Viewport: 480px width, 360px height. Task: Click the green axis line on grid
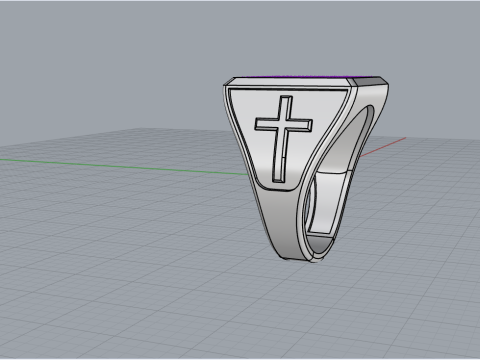[124, 167]
